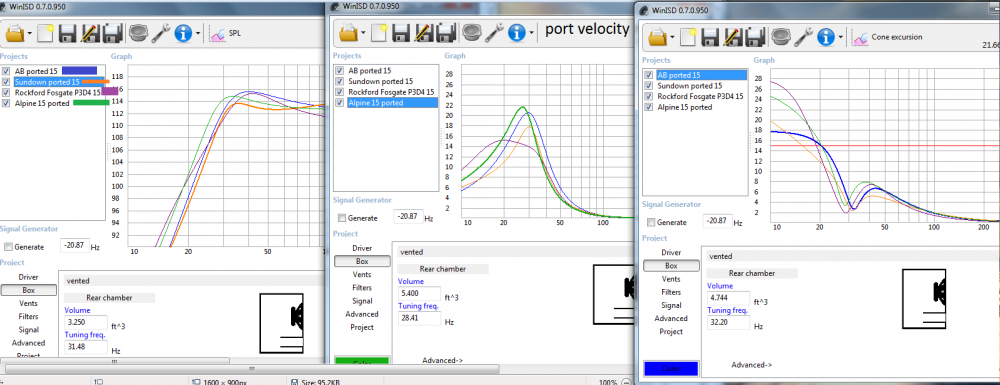The height and width of the screenshot is (385, 1000).
Task: Enable Generate checkbox in Cone excursion window
Action: tap(651, 222)
